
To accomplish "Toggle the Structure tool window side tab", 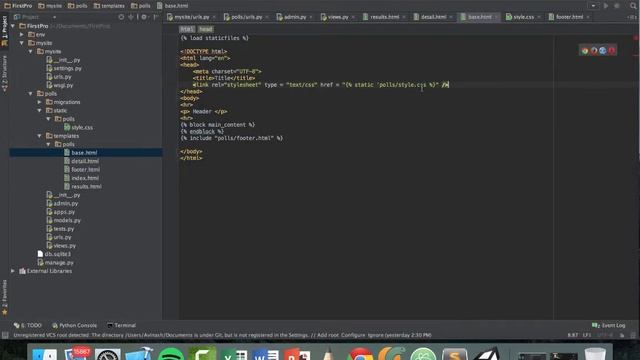I will click(4, 73).
